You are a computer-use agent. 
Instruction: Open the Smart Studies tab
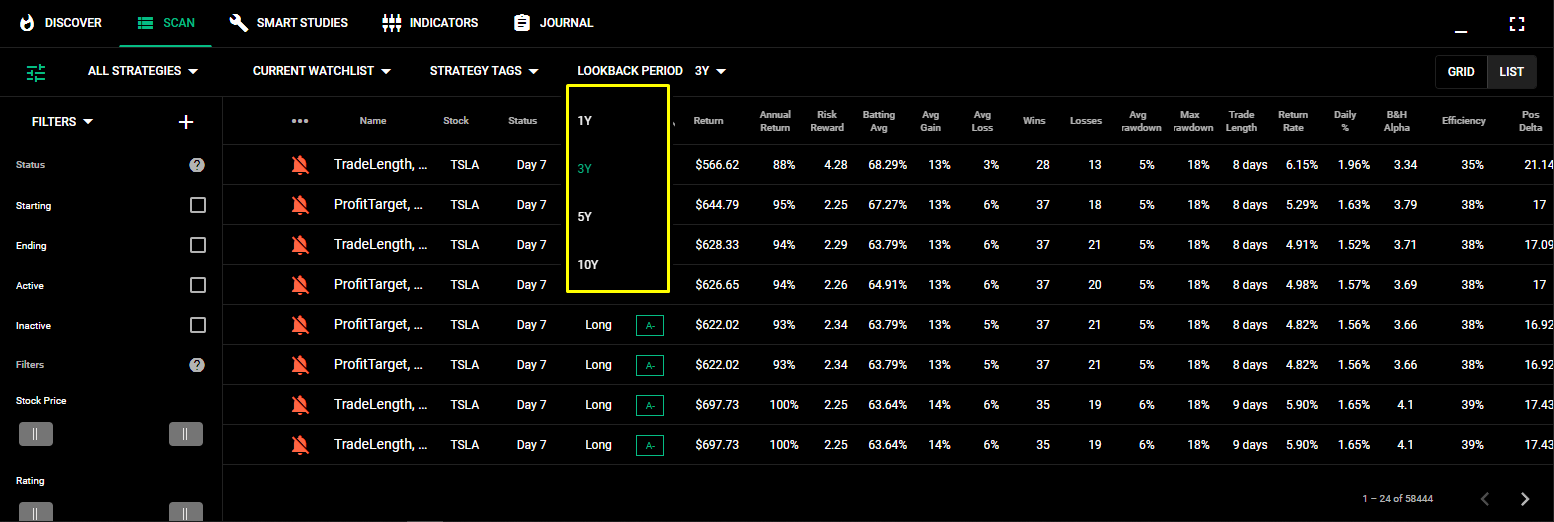pyautogui.click(x=288, y=22)
